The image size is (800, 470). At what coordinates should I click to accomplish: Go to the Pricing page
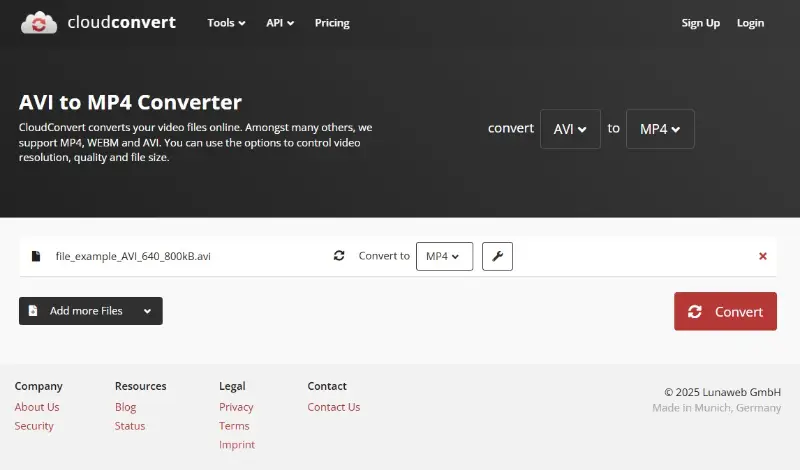(332, 23)
